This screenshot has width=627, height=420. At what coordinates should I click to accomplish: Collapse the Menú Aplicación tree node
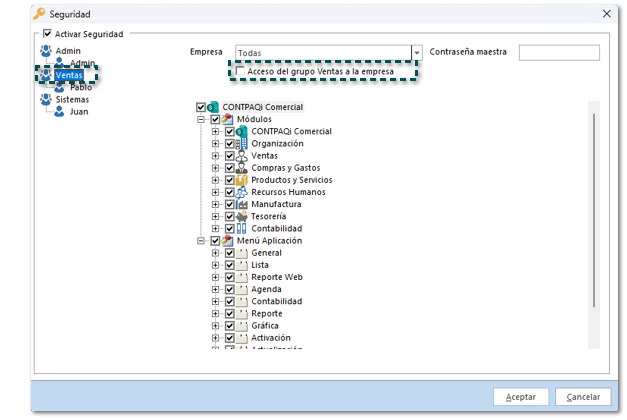[x=201, y=240]
